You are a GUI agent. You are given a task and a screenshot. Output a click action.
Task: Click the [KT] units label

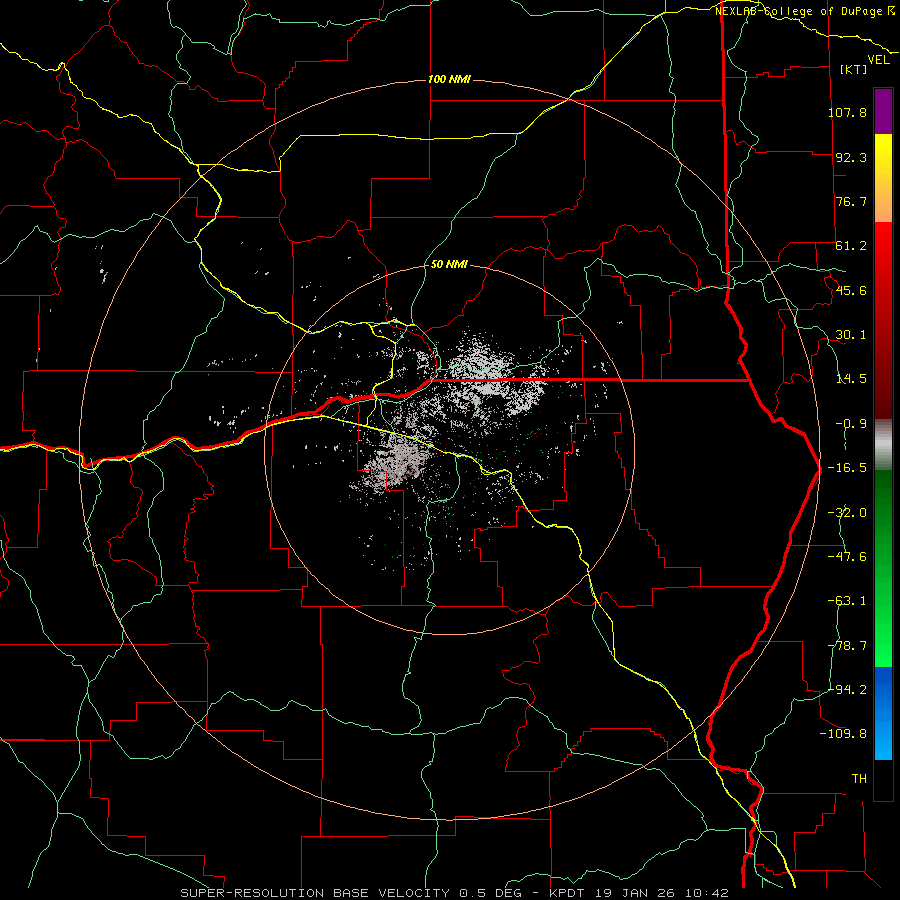pyautogui.click(x=854, y=69)
